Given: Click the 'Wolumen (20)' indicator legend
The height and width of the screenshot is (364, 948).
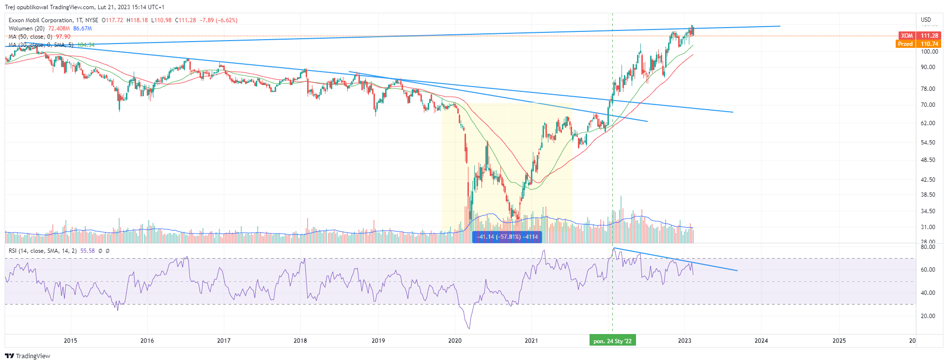Looking at the screenshot, I should [27, 28].
